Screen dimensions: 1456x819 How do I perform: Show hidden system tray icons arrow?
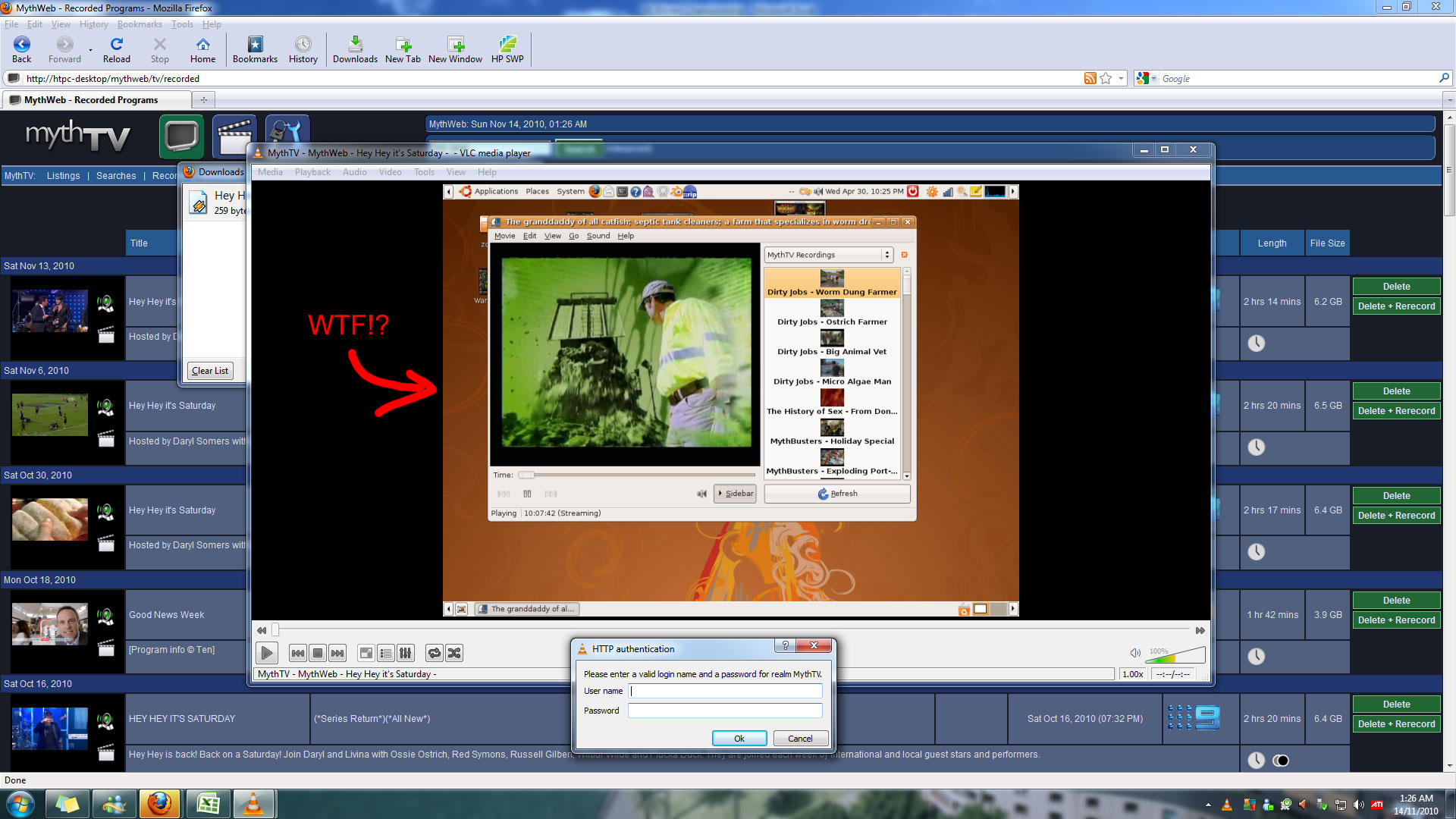[x=1208, y=805]
